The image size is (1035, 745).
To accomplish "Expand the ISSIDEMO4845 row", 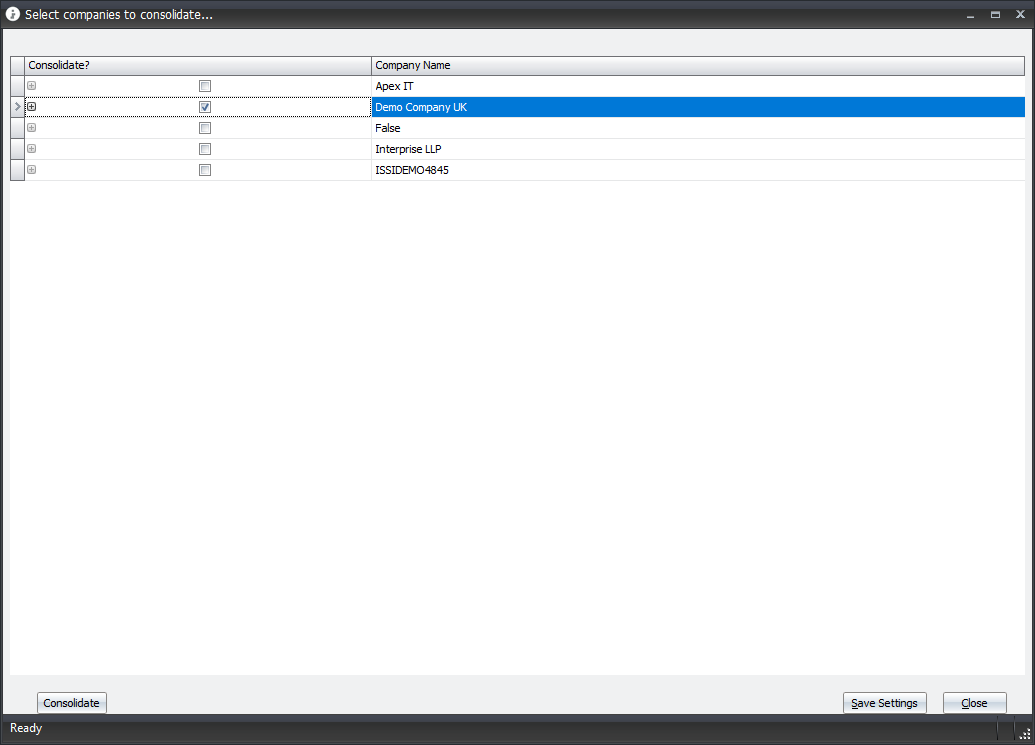I will click(x=32, y=170).
